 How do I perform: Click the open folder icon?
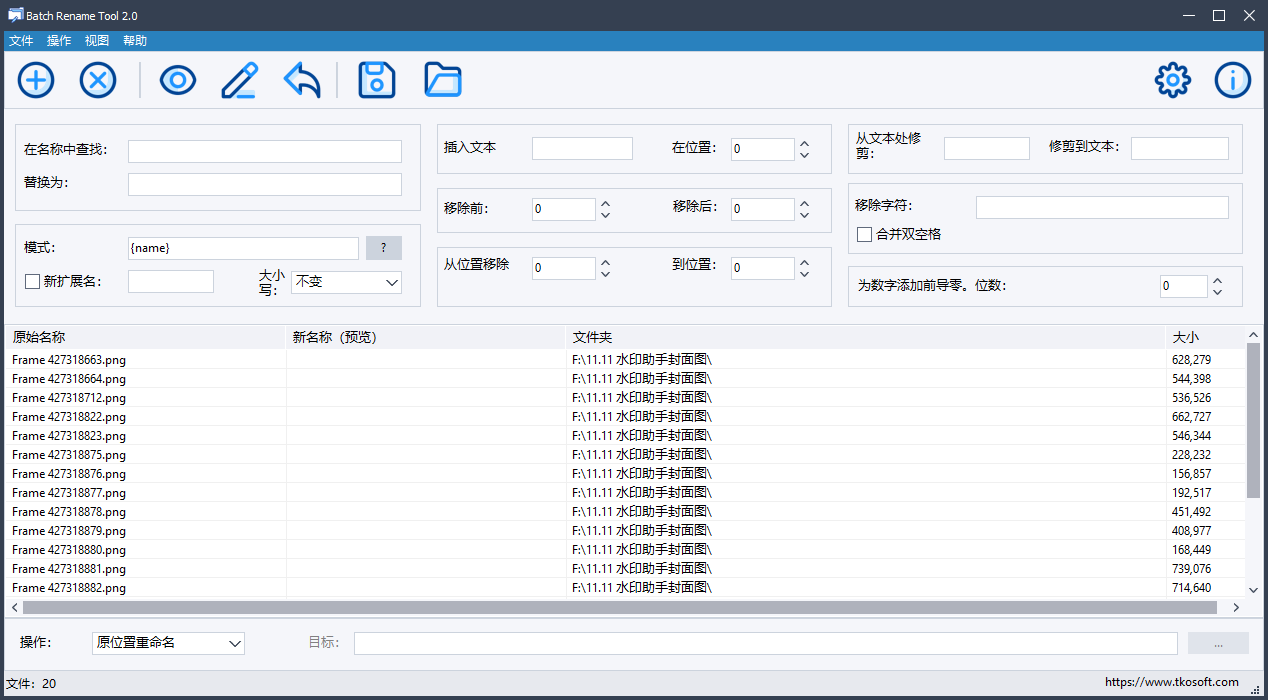443,80
